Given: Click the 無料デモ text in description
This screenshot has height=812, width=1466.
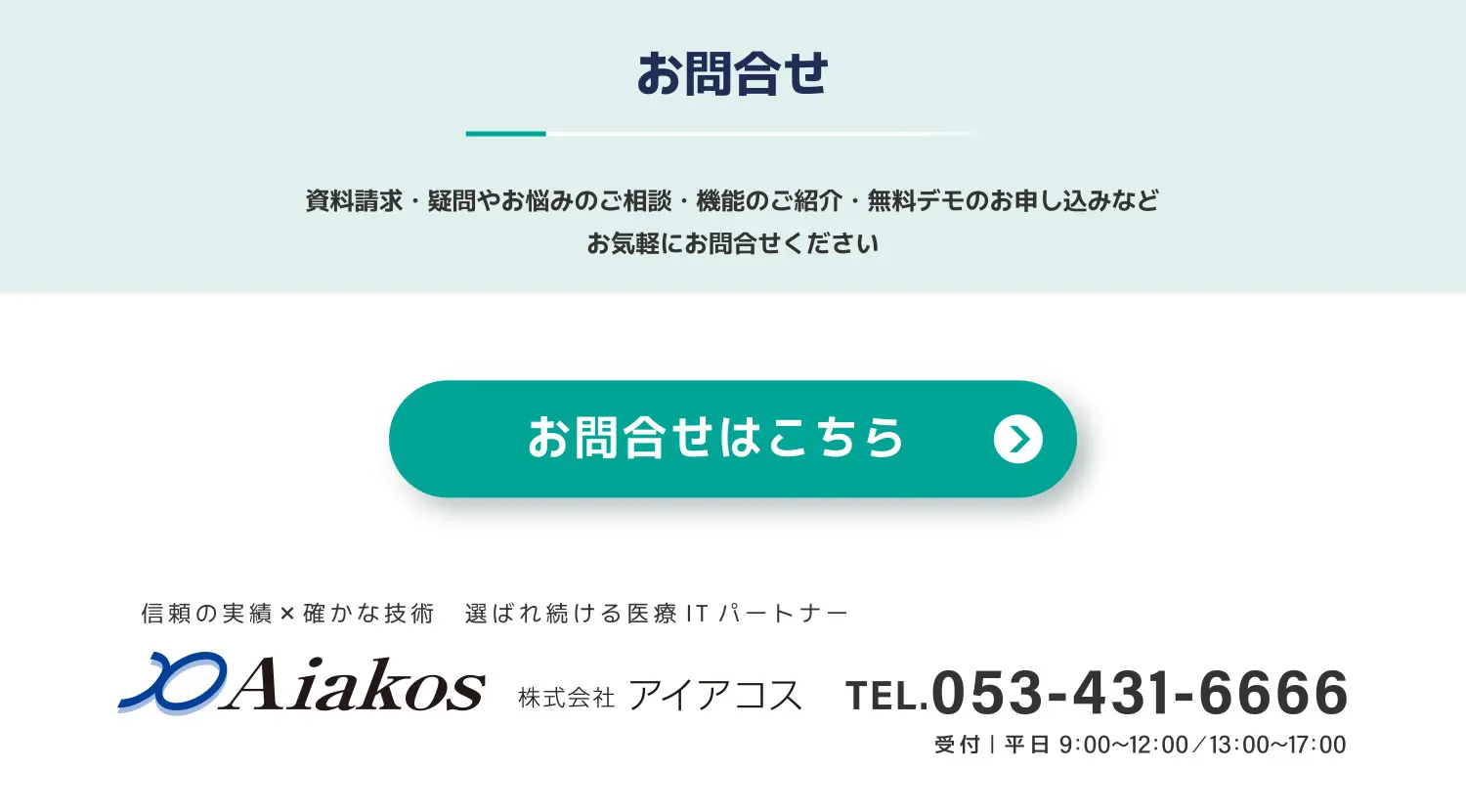Looking at the screenshot, I should pyautogui.click(x=927, y=201).
